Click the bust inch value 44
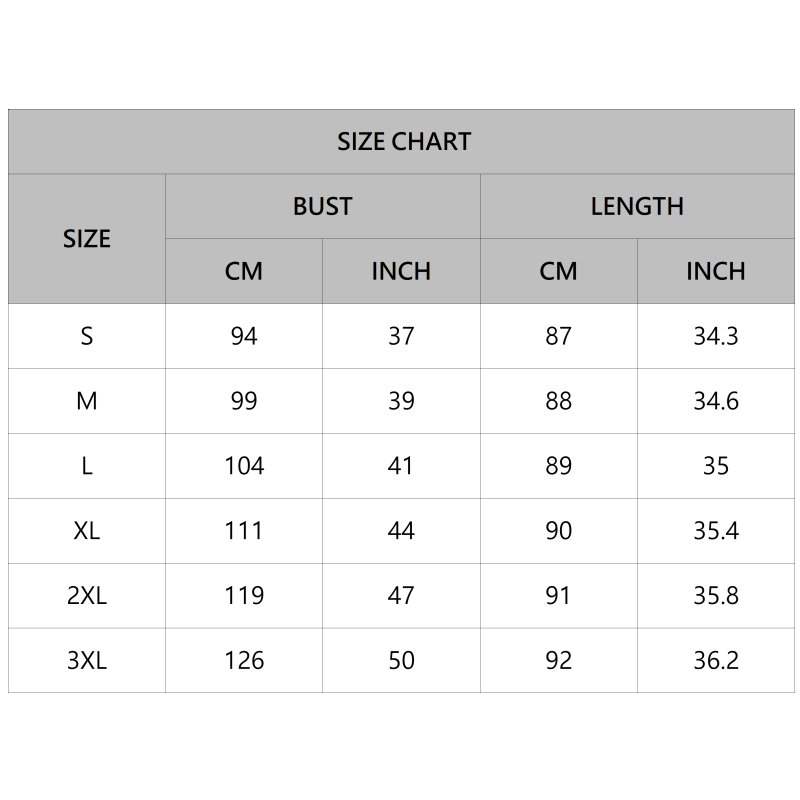This screenshot has width=800, height=800. [x=401, y=531]
